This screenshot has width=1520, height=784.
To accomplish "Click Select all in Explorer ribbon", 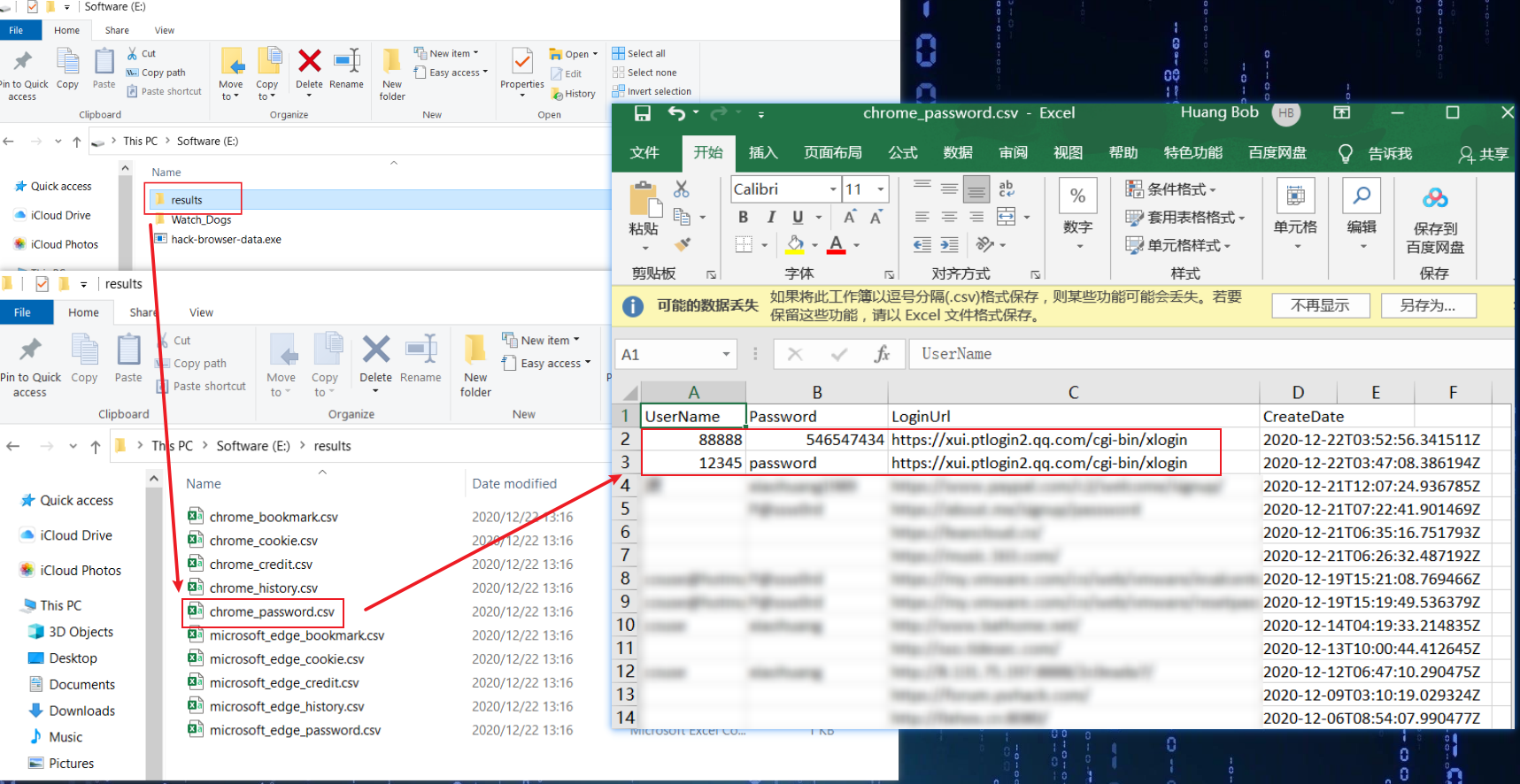I will (645, 54).
